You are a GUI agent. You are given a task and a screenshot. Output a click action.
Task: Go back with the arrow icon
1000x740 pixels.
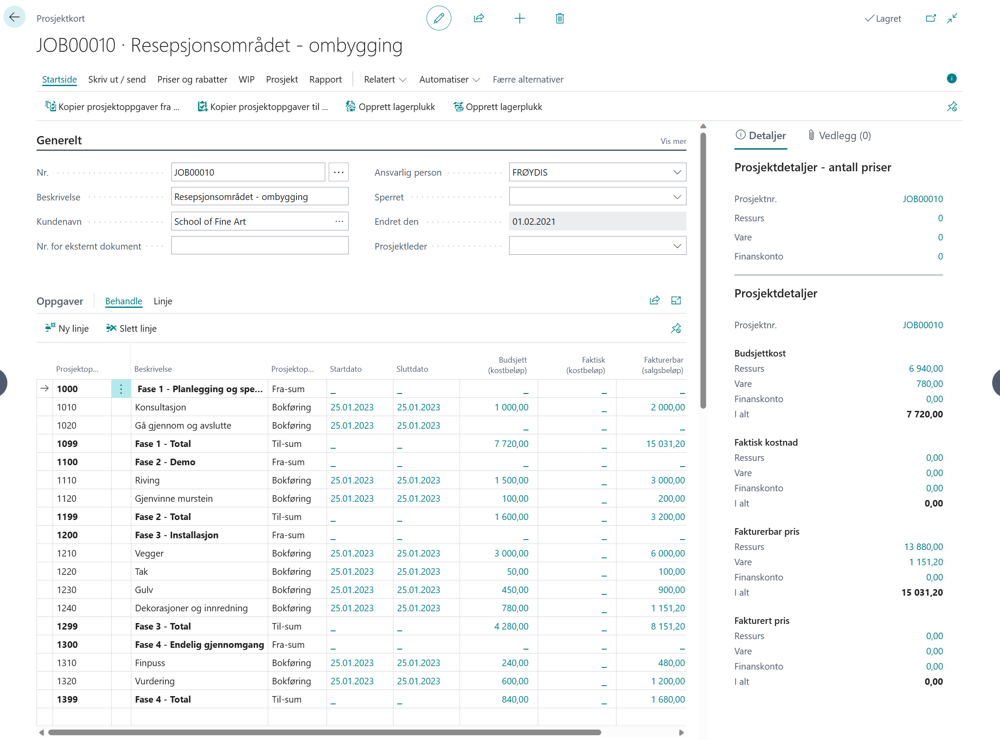[x=14, y=17]
